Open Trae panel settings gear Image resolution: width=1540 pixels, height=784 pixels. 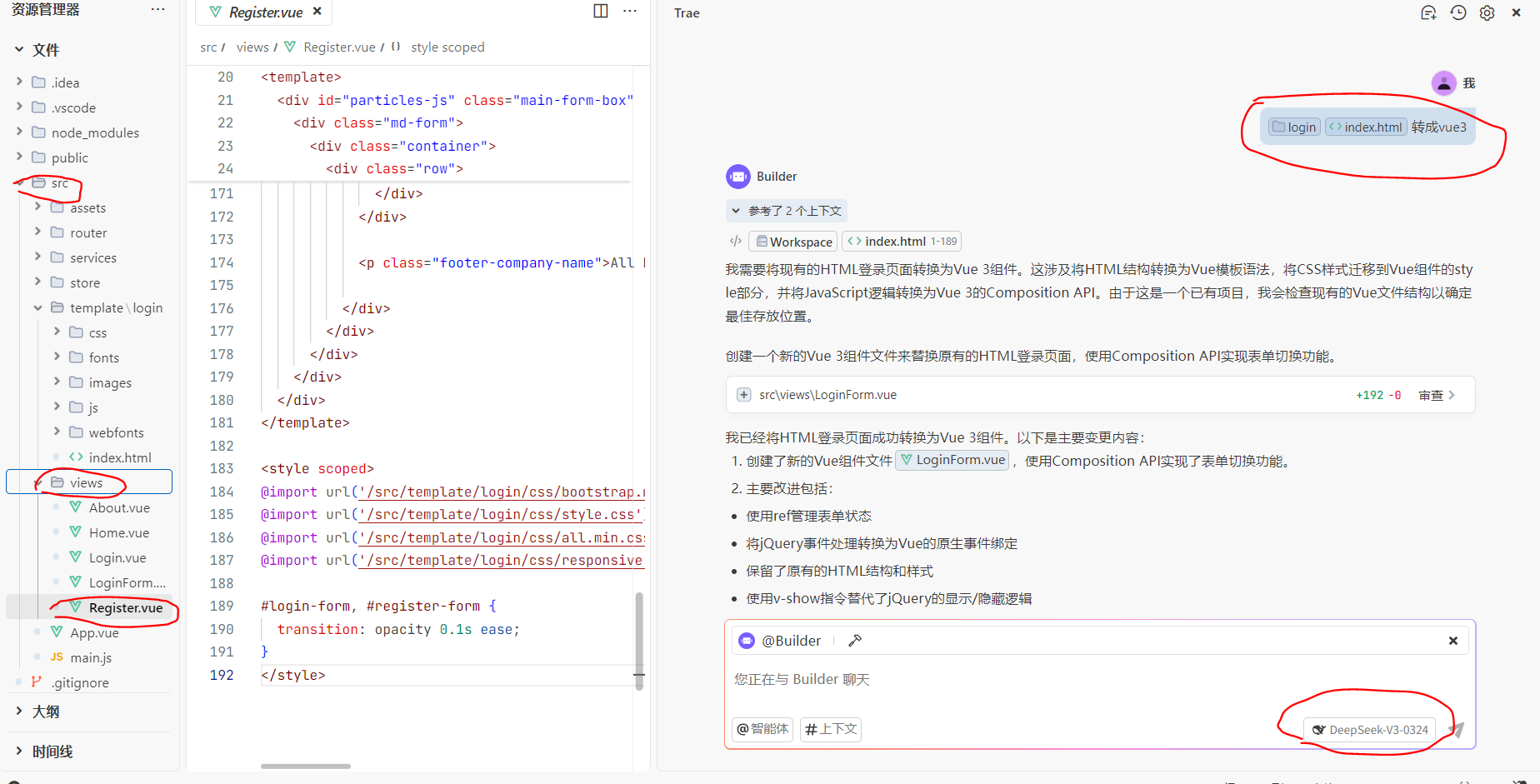tap(1487, 13)
